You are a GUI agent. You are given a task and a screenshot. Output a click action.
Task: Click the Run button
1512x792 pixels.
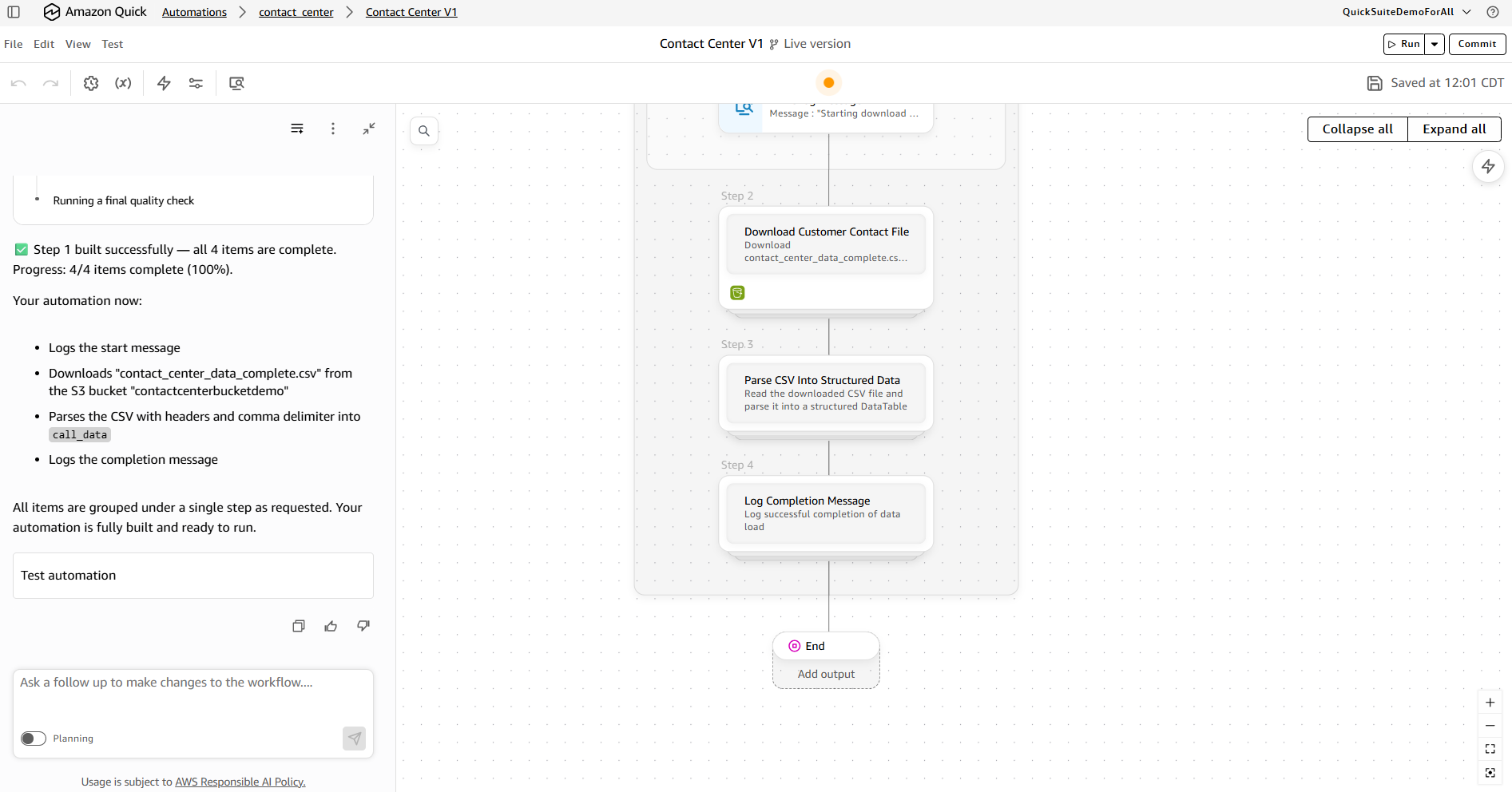1405,44
